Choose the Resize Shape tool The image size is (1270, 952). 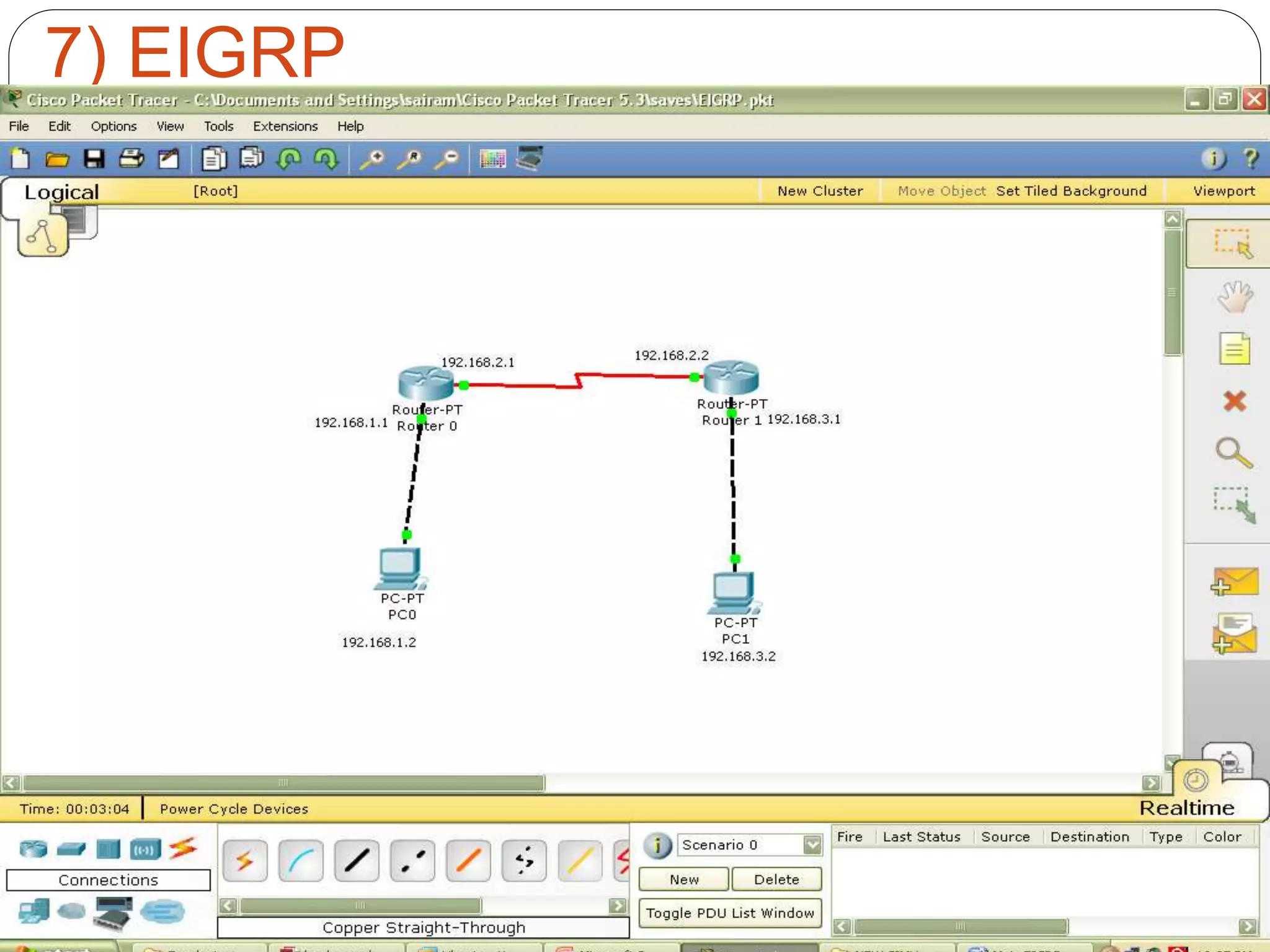click(1235, 505)
